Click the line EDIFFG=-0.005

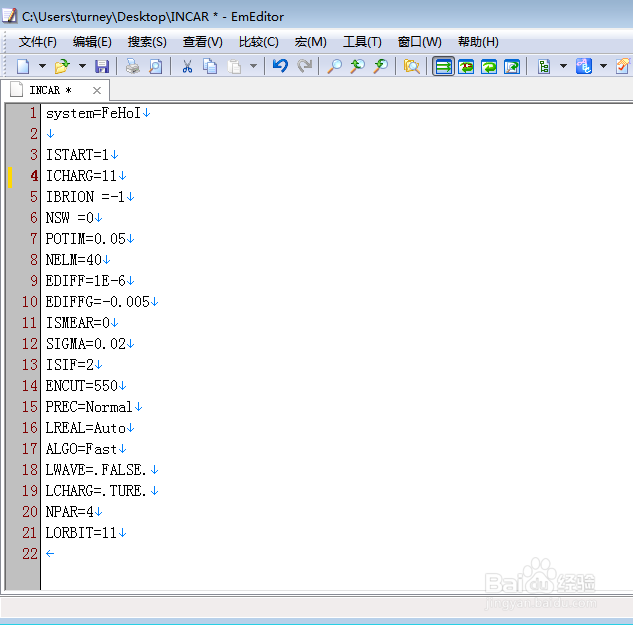pyautogui.click(x=97, y=302)
